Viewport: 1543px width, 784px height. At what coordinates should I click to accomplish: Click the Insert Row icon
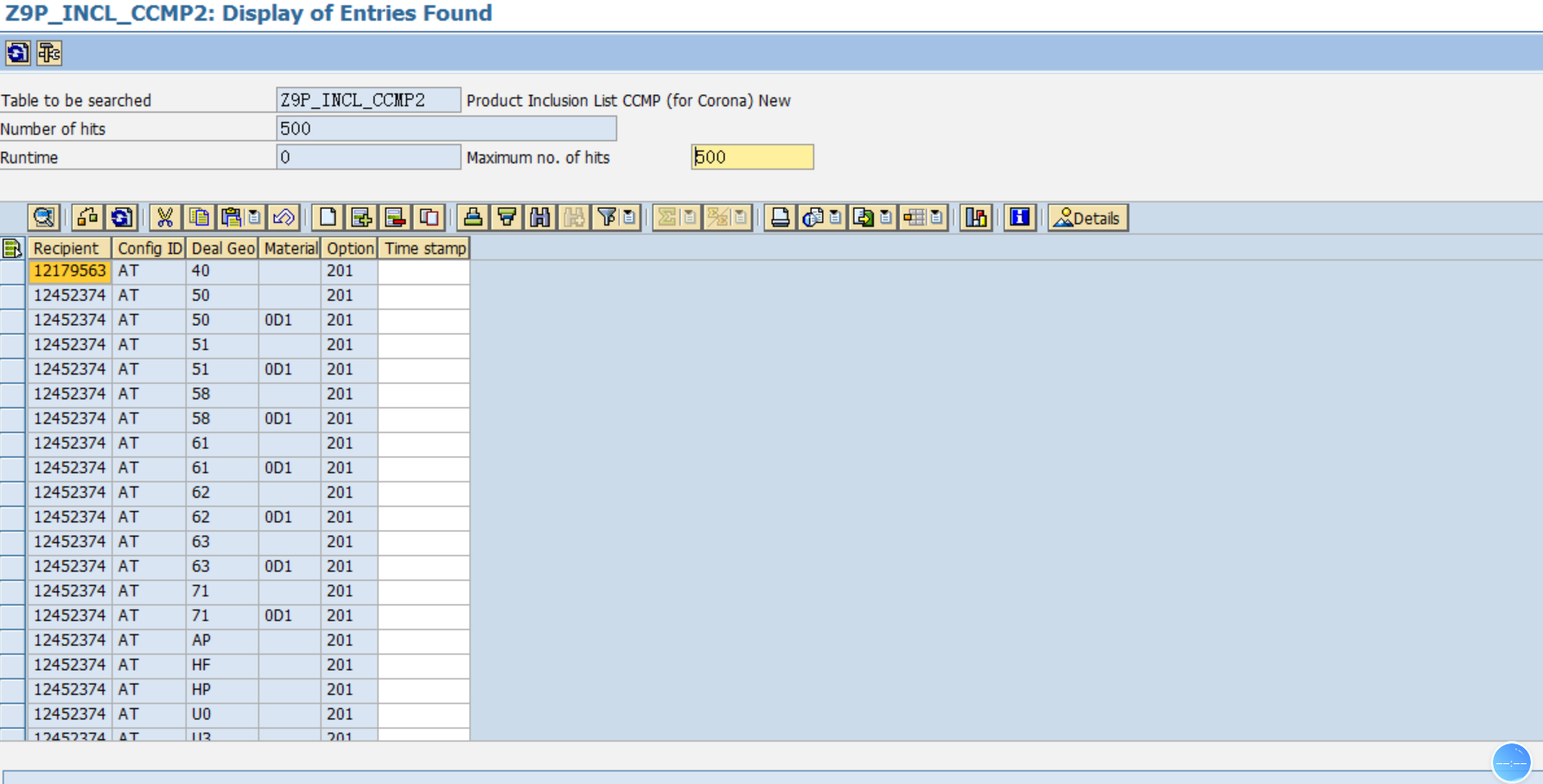coord(361,218)
